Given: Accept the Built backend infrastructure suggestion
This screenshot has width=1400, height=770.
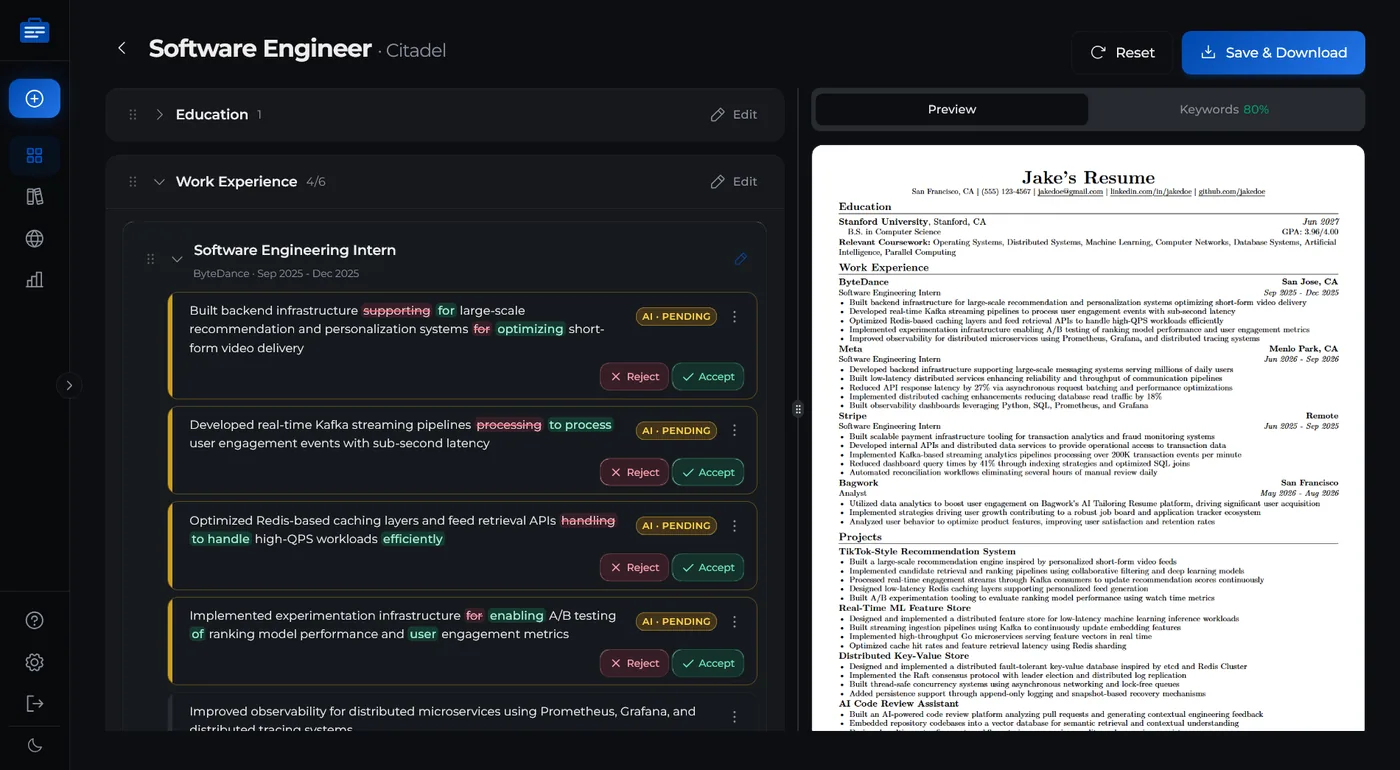Looking at the screenshot, I should coord(708,377).
